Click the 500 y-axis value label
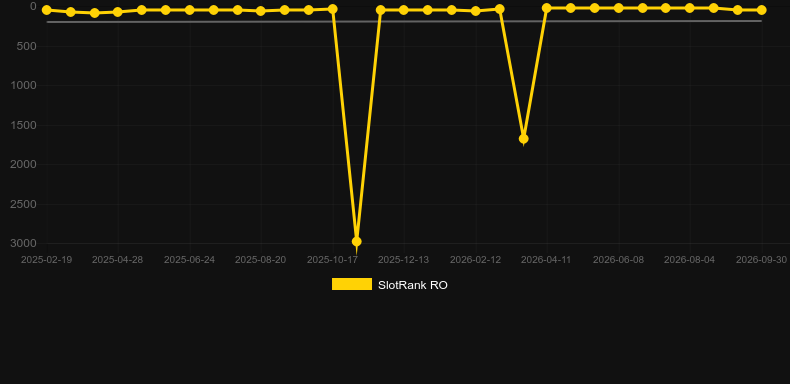 [x=26, y=46]
